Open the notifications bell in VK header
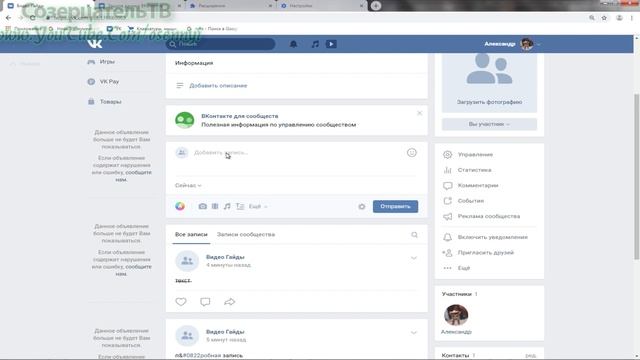640x360 pixels. [293, 44]
